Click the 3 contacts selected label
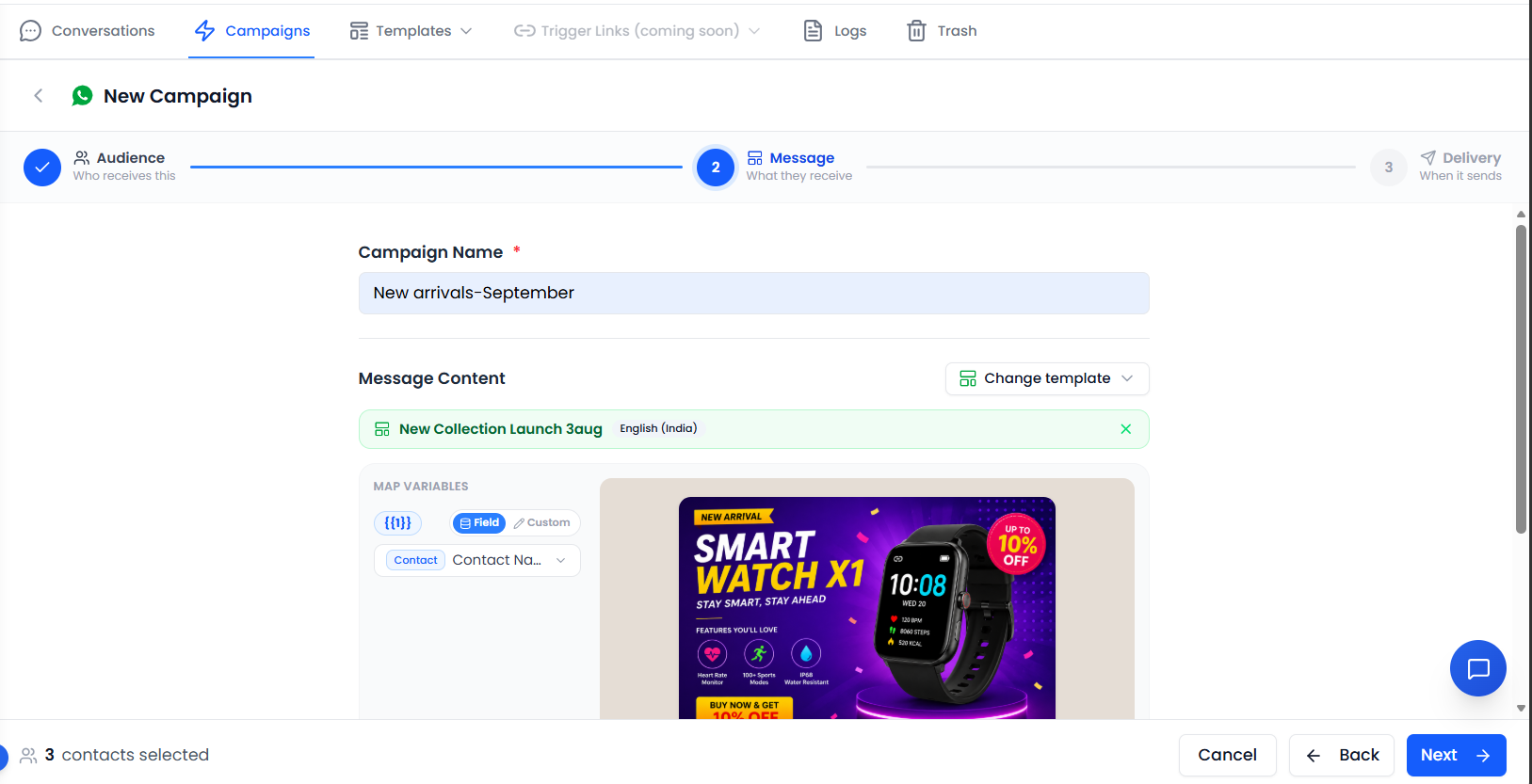This screenshot has width=1532, height=784. (127, 755)
